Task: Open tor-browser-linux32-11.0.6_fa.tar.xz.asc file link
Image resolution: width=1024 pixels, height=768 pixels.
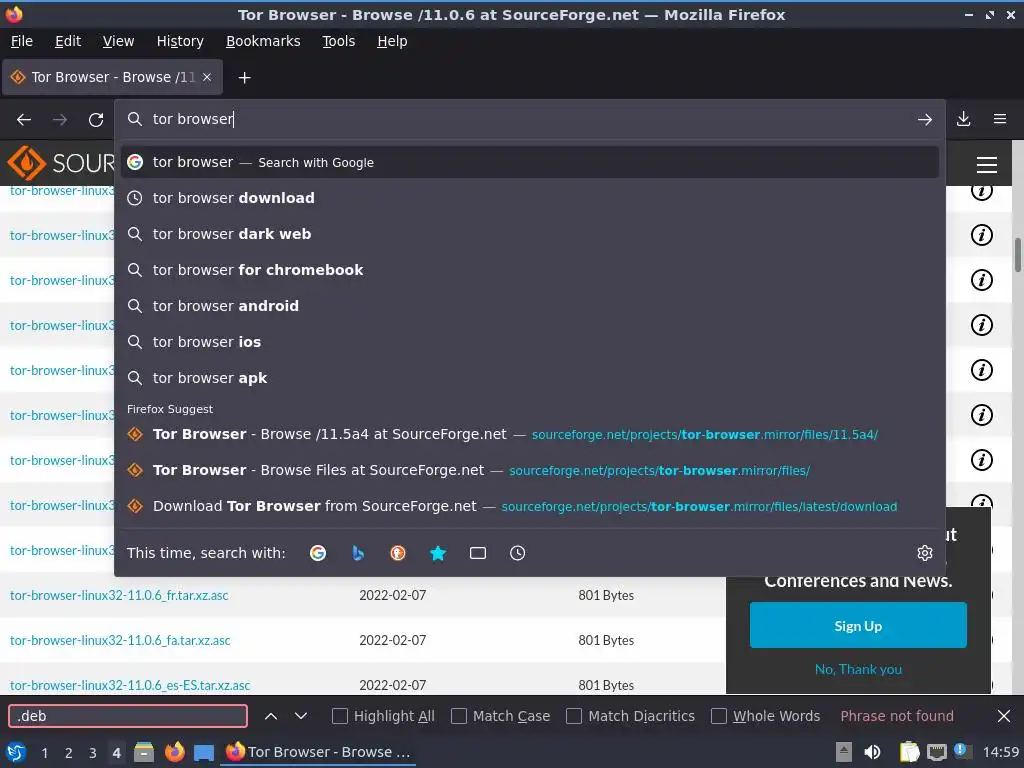Action: pyautogui.click(x=120, y=641)
